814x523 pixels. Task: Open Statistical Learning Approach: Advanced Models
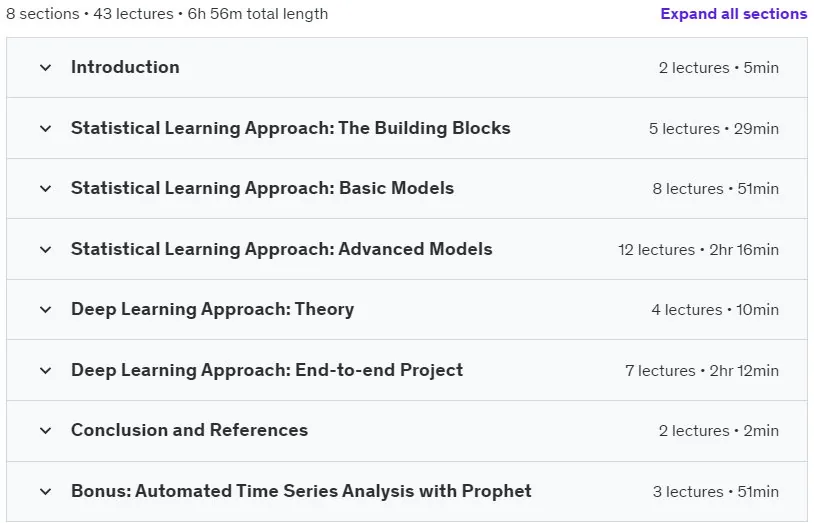[281, 249]
